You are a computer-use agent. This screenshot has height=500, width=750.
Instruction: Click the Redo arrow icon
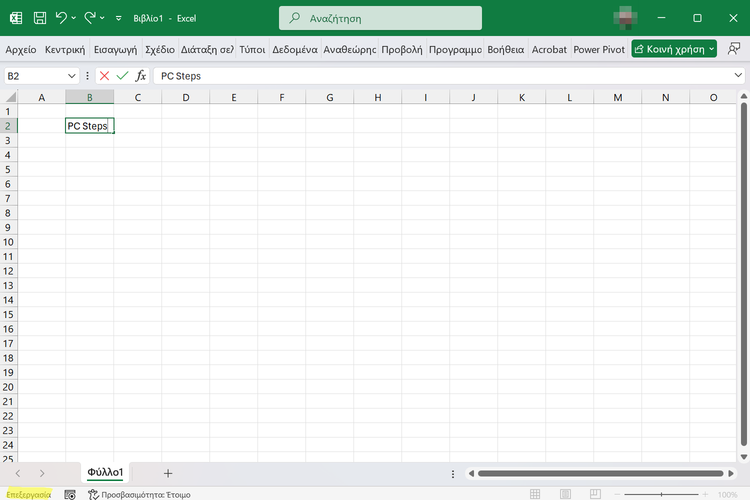point(91,18)
